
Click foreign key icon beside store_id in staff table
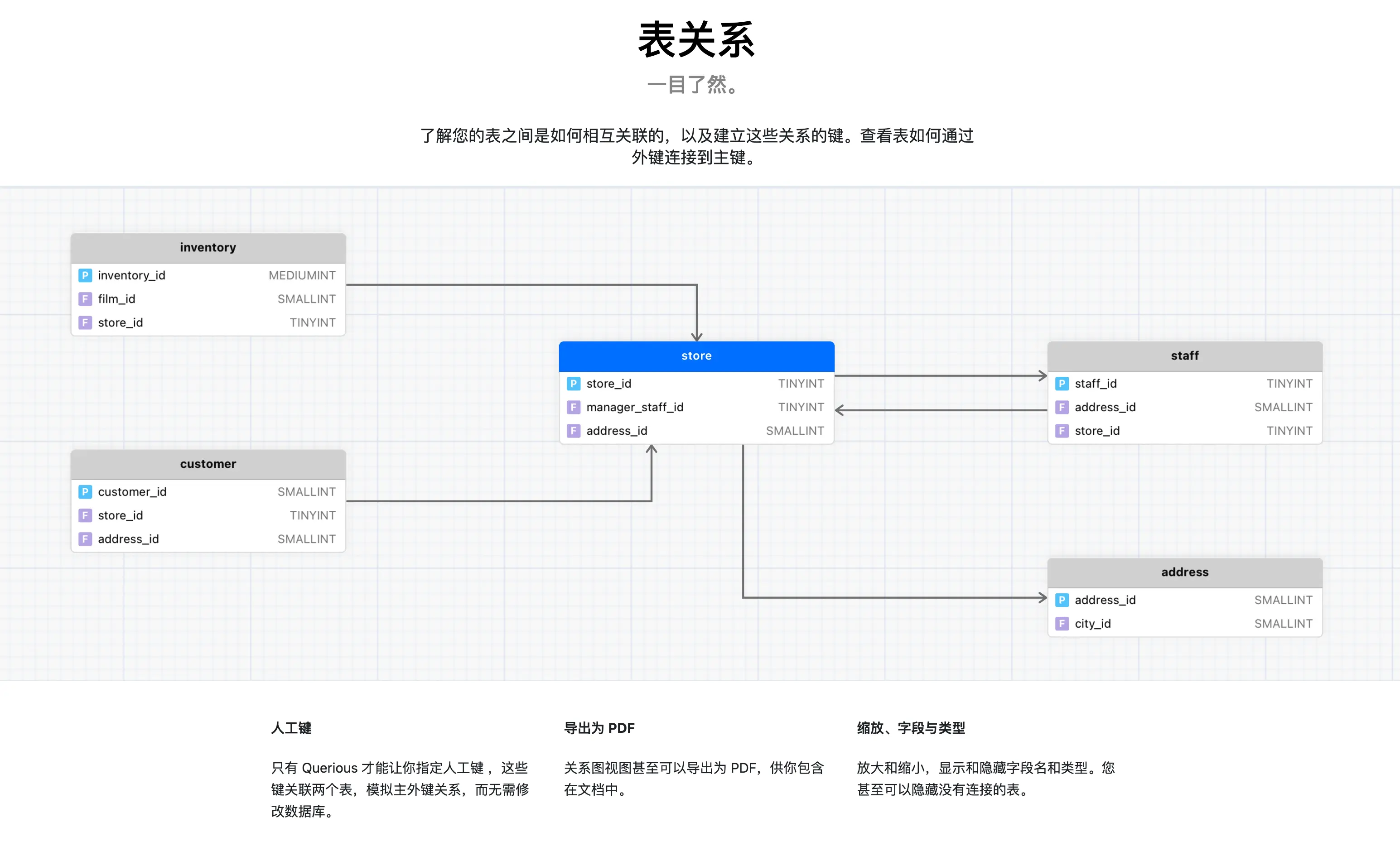[x=1062, y=431]
